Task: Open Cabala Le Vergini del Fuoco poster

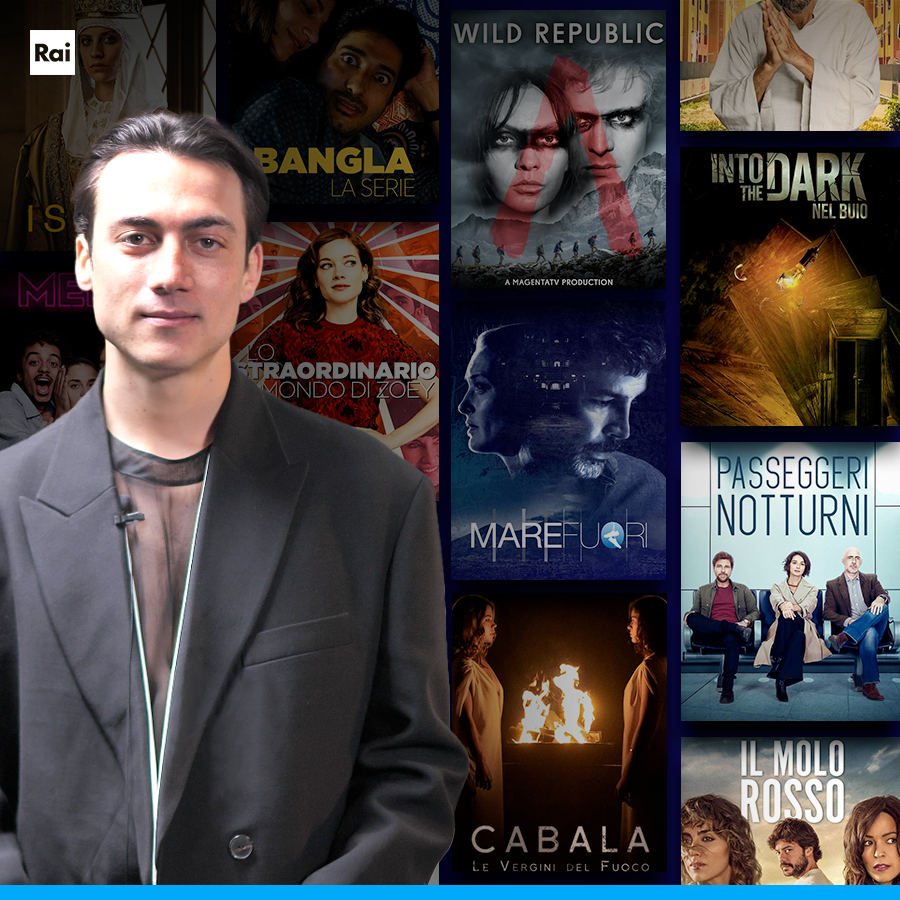Action: pyautogui.click(x=559, y=734)
